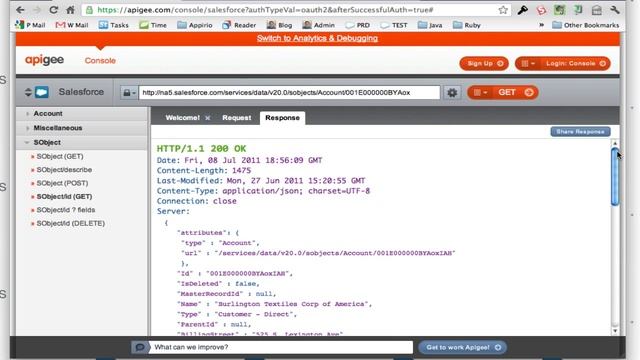Open the Appirio bookmarks folder

click(x=195, y=25)
